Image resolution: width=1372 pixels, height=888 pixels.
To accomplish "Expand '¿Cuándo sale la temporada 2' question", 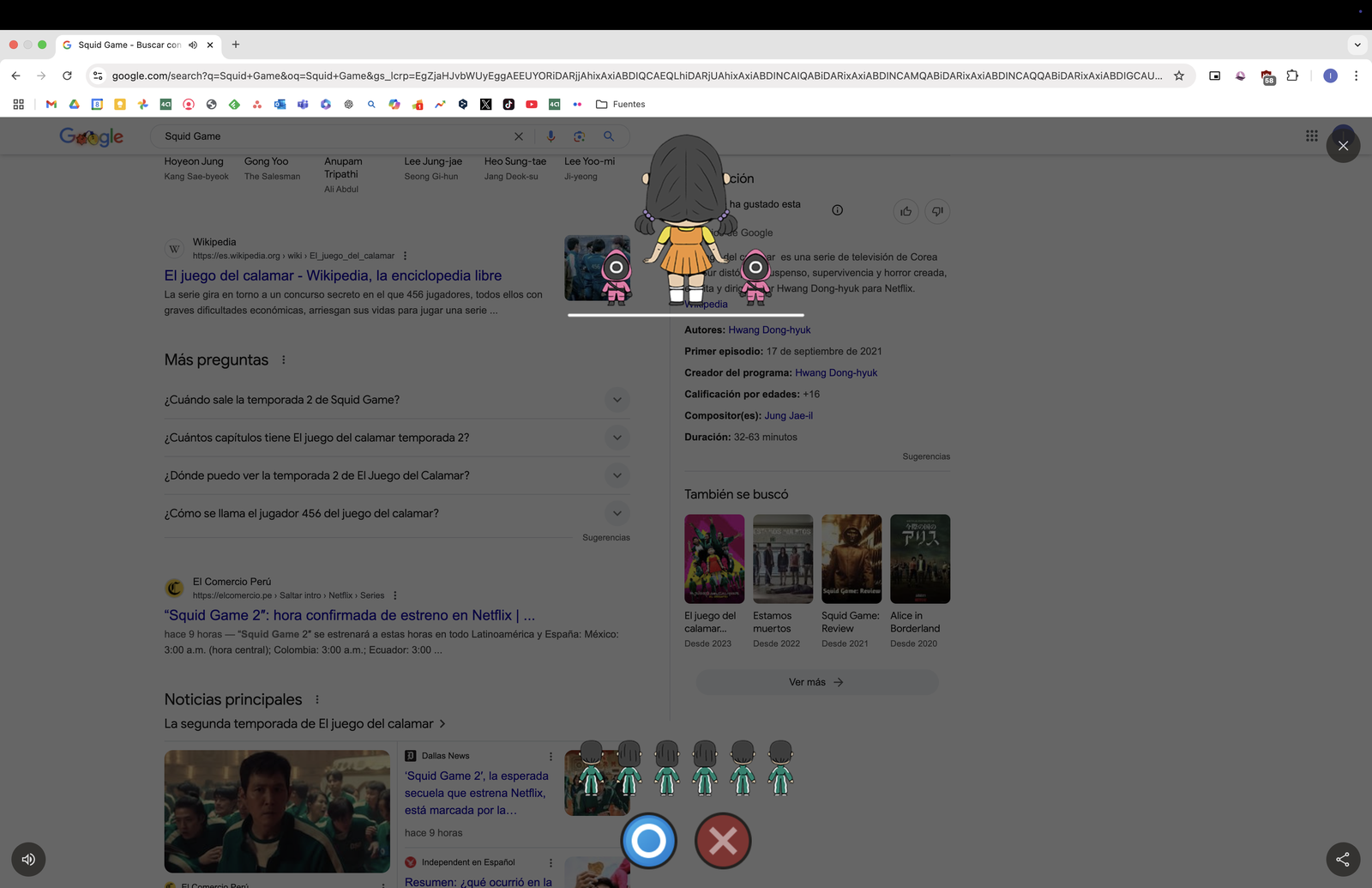I will tap(617, 400).
